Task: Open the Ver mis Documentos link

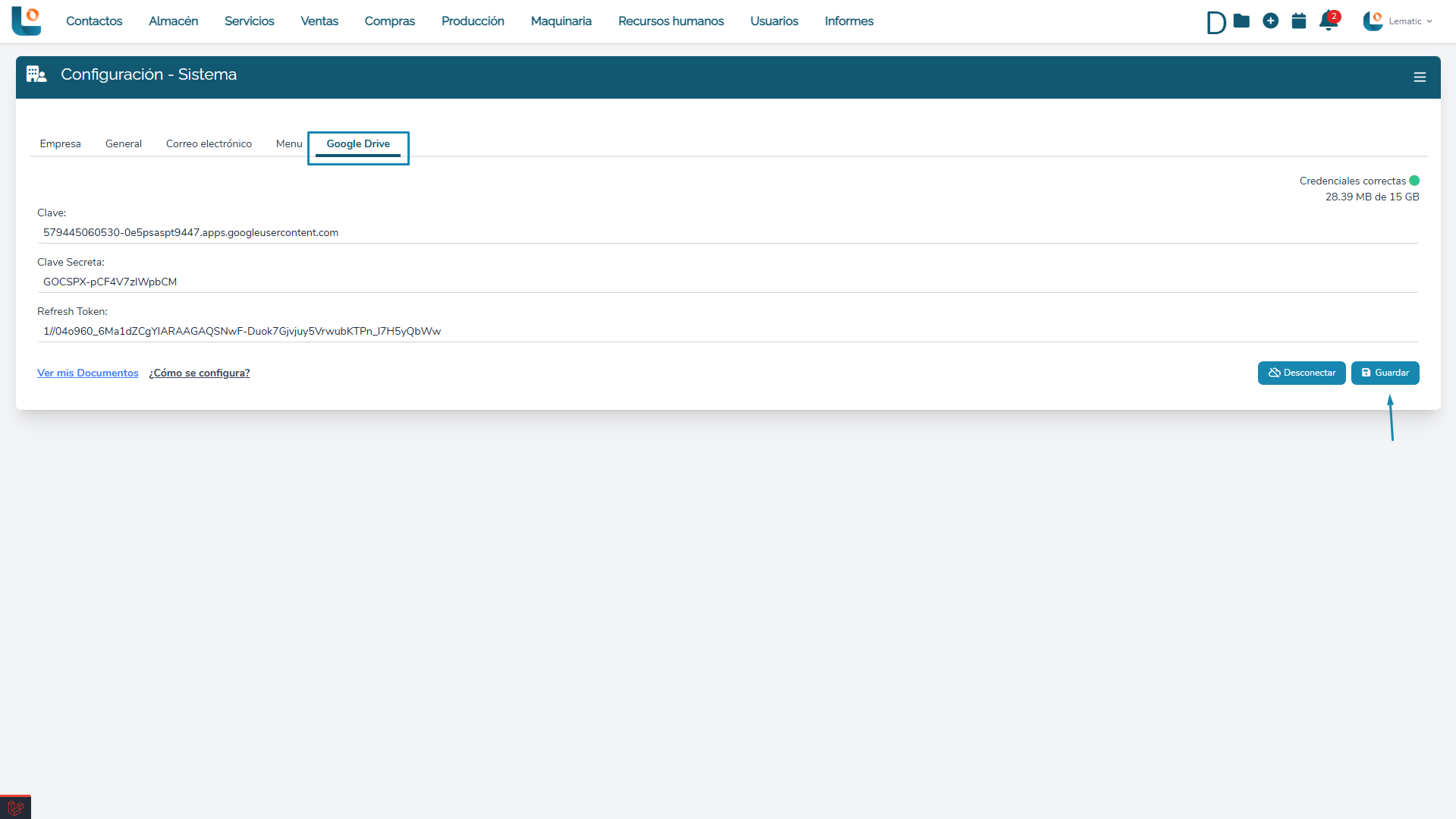Action: tap(88, 373)
